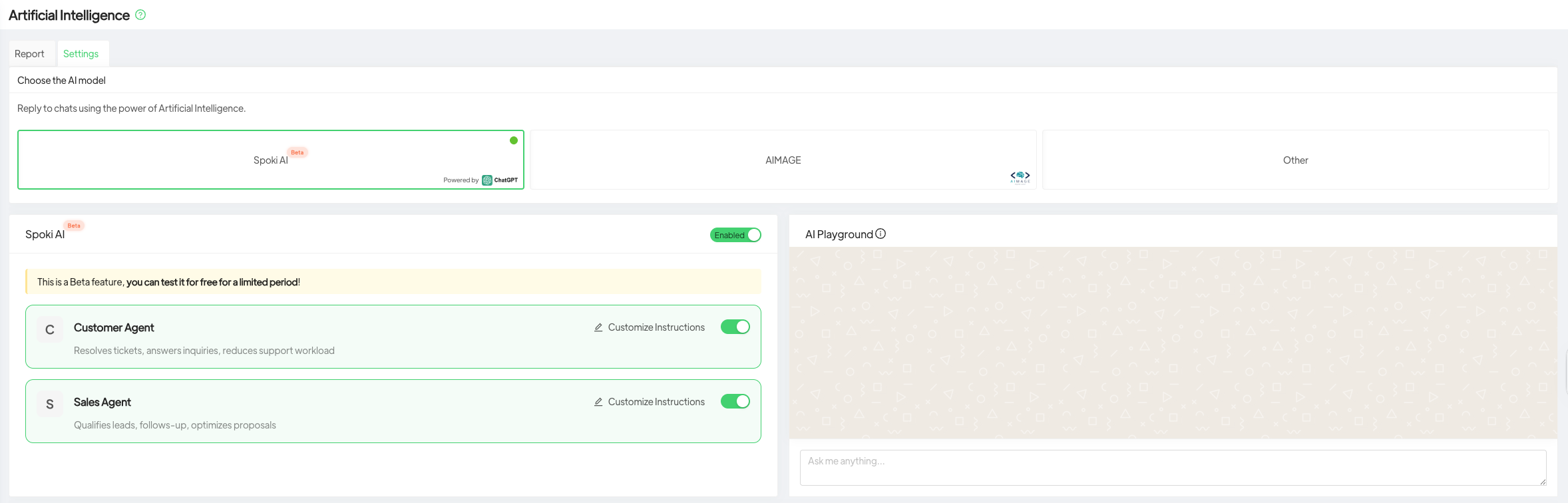This screenshot has width=1568, height=503.
Task: Select the Other AI model option
Action: point(1296,160)
